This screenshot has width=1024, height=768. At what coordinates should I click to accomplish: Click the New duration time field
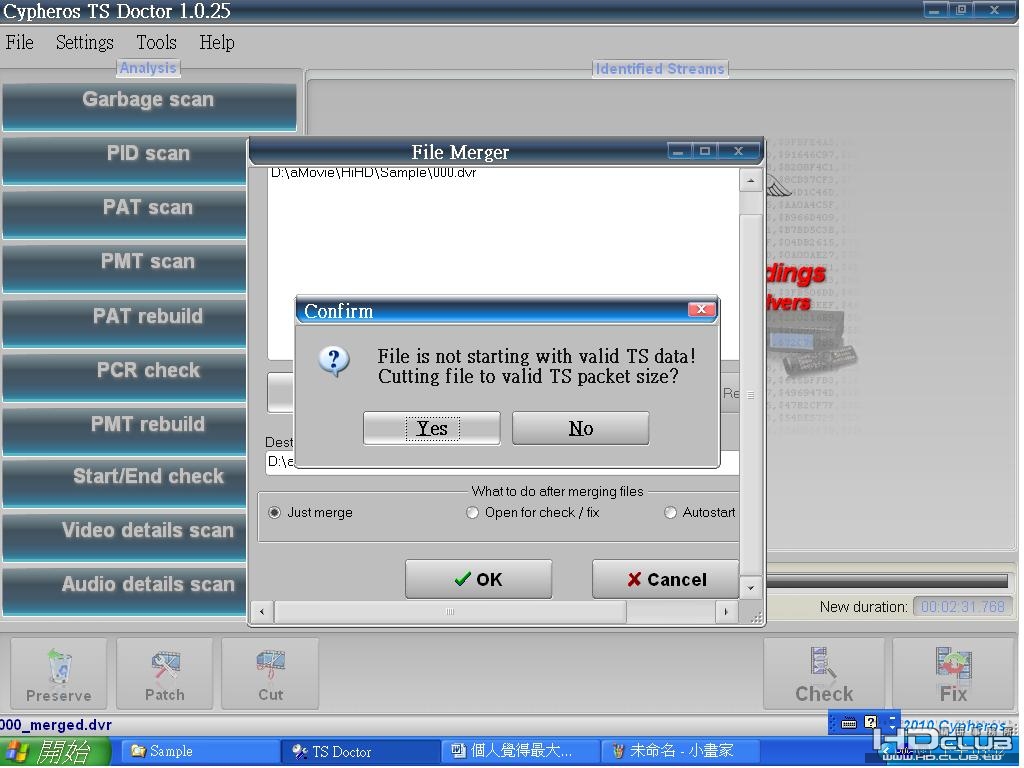click(963, 607)
